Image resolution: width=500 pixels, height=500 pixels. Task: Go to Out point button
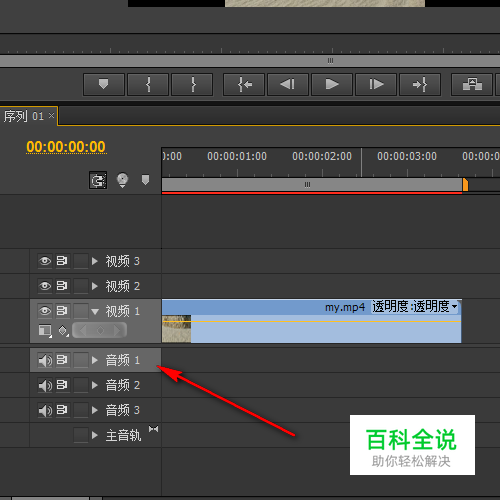pos(420,85)
